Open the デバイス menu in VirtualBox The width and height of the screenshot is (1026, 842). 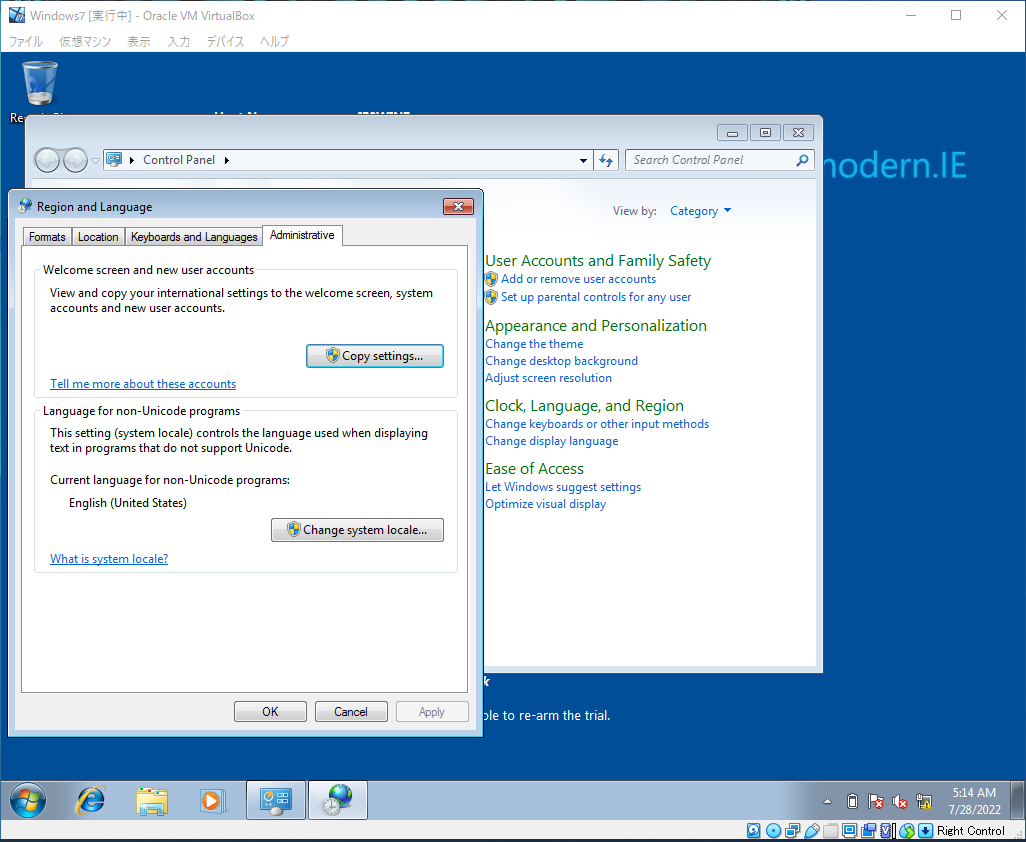(225, 41)
